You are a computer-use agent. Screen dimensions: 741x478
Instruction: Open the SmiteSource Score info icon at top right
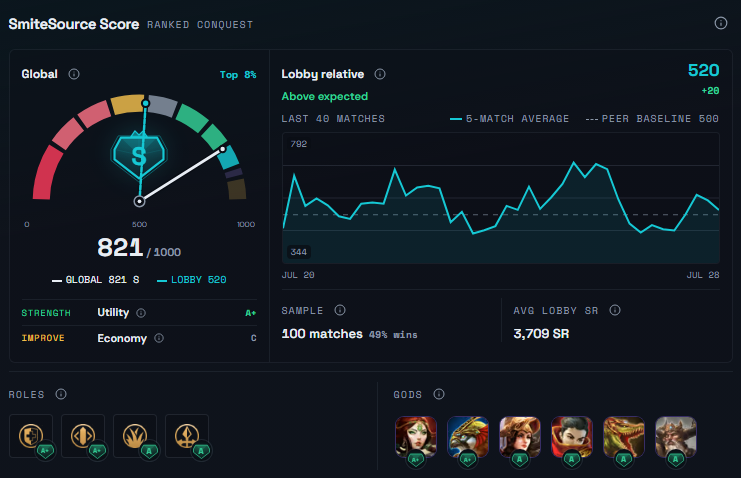pos(720,23)
